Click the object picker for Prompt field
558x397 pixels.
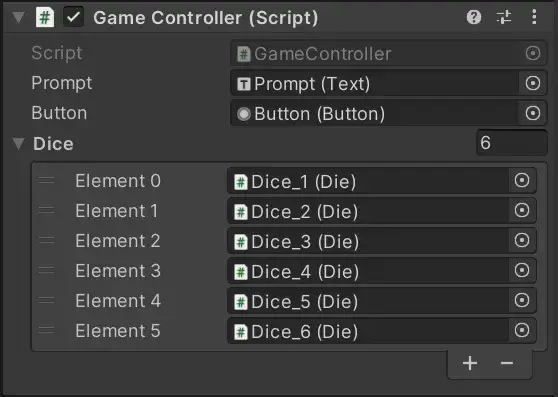pyautogui.click(x=532, y=83)
